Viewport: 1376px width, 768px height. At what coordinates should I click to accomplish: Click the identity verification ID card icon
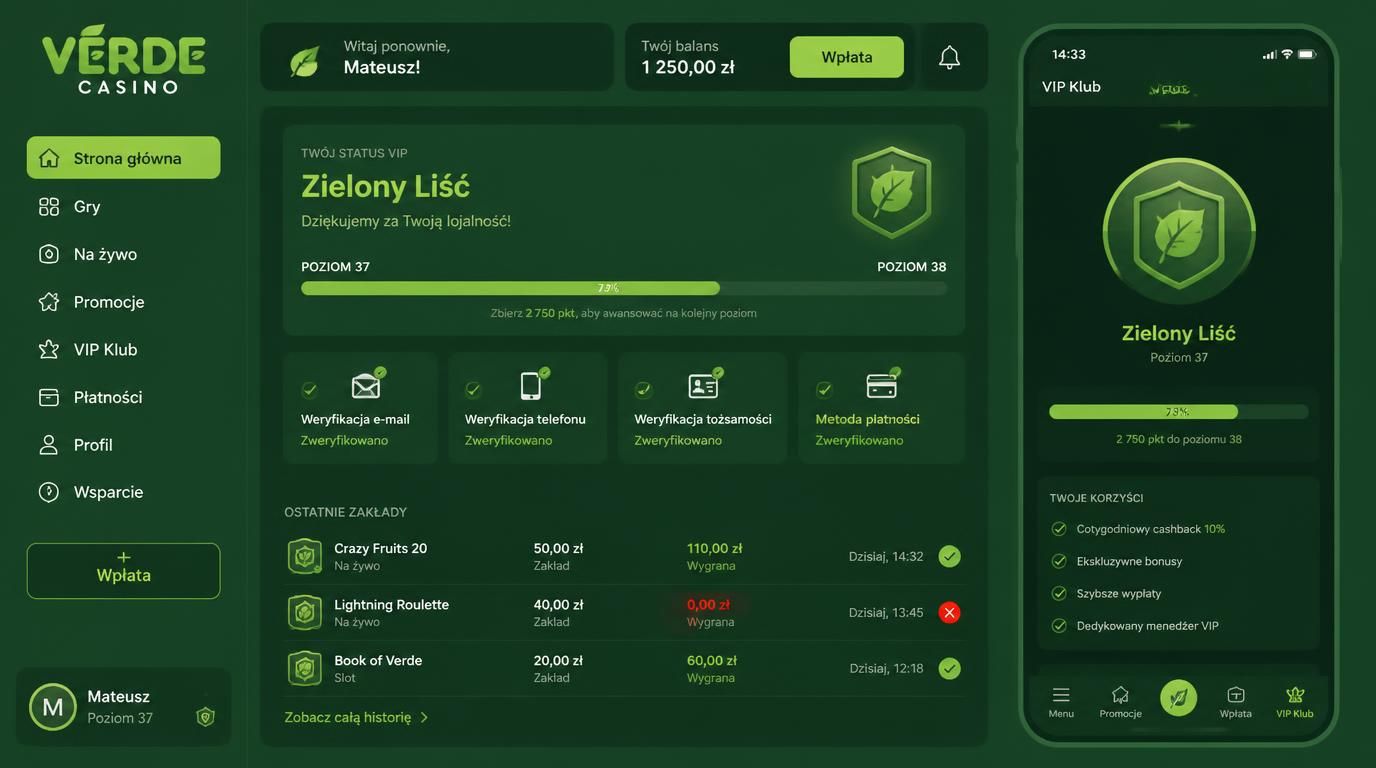[703, 385]
